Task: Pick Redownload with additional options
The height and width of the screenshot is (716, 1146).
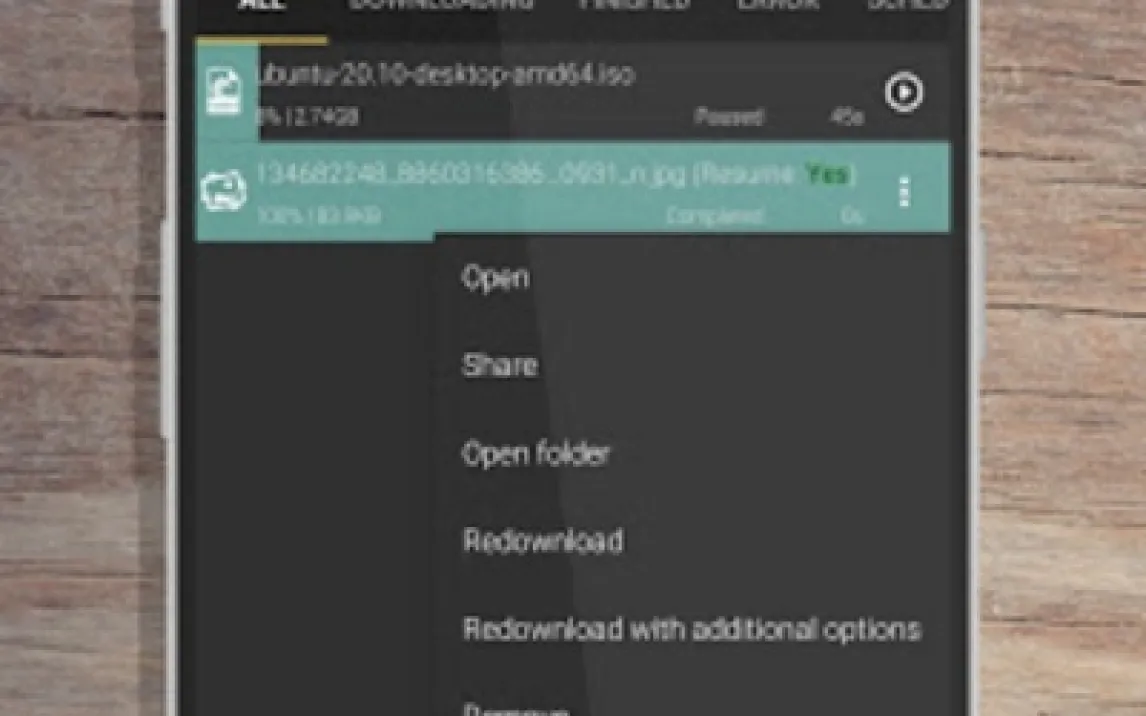Action: coord(691,629)
